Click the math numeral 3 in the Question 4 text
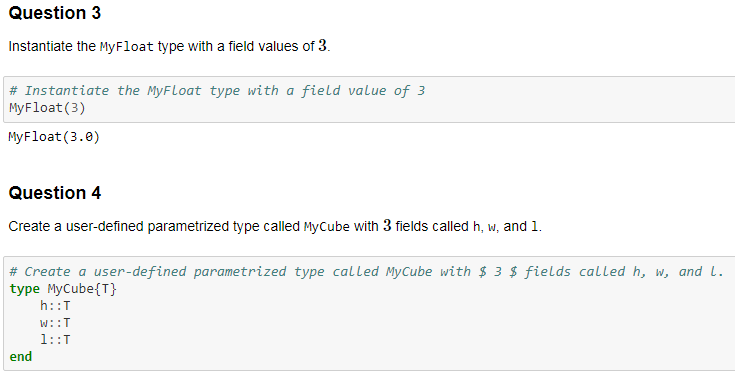The image size is (735, 379). tap(387, 225)
